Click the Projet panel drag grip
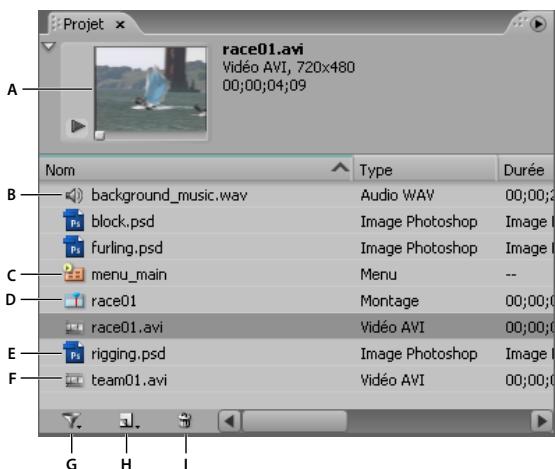 click(56, 23)
